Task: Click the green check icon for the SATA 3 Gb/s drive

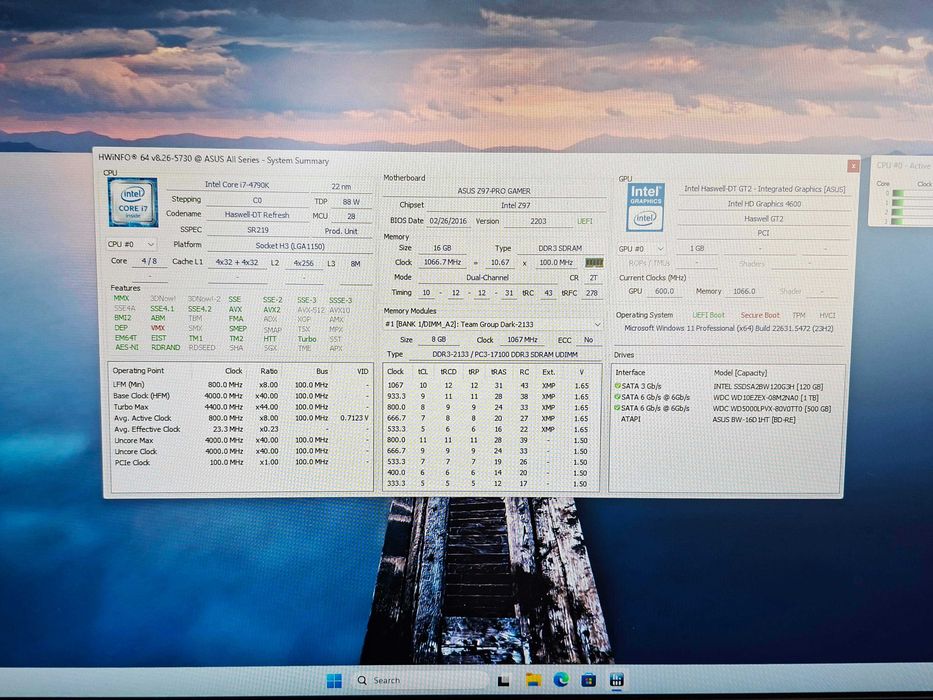Action: [618, 386]
